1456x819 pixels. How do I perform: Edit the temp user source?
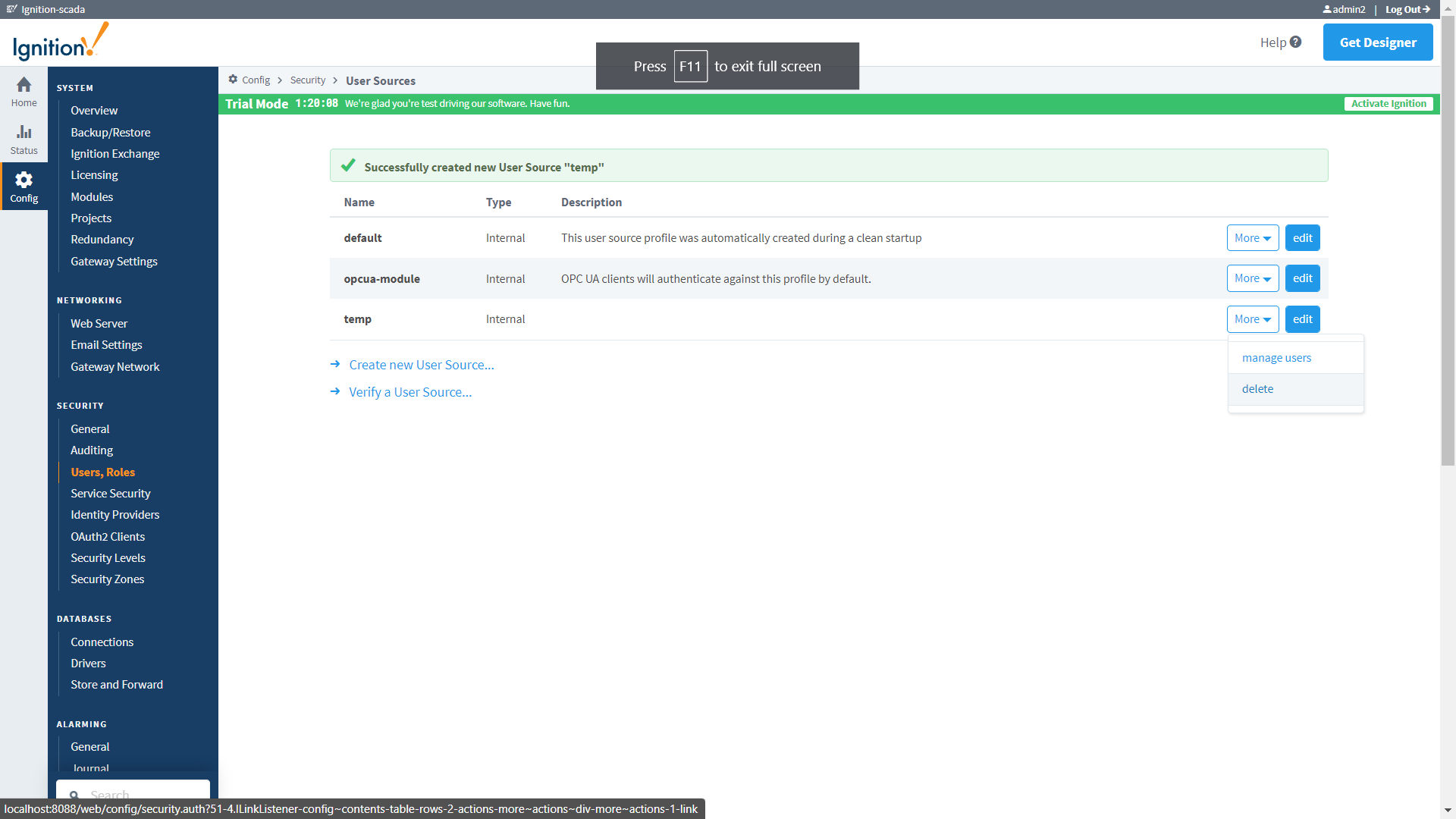click(x=1302, y=319)
